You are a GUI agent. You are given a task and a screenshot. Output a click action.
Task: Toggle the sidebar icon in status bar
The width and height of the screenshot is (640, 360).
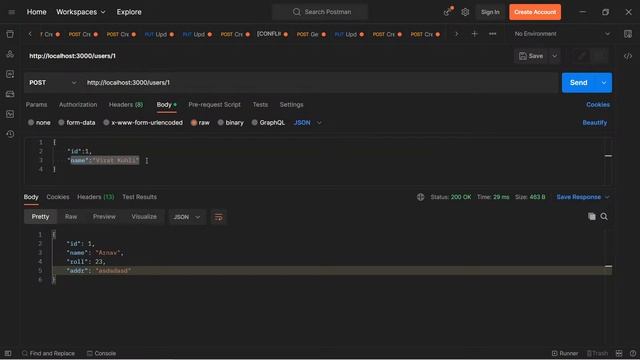tap(8, 353)
